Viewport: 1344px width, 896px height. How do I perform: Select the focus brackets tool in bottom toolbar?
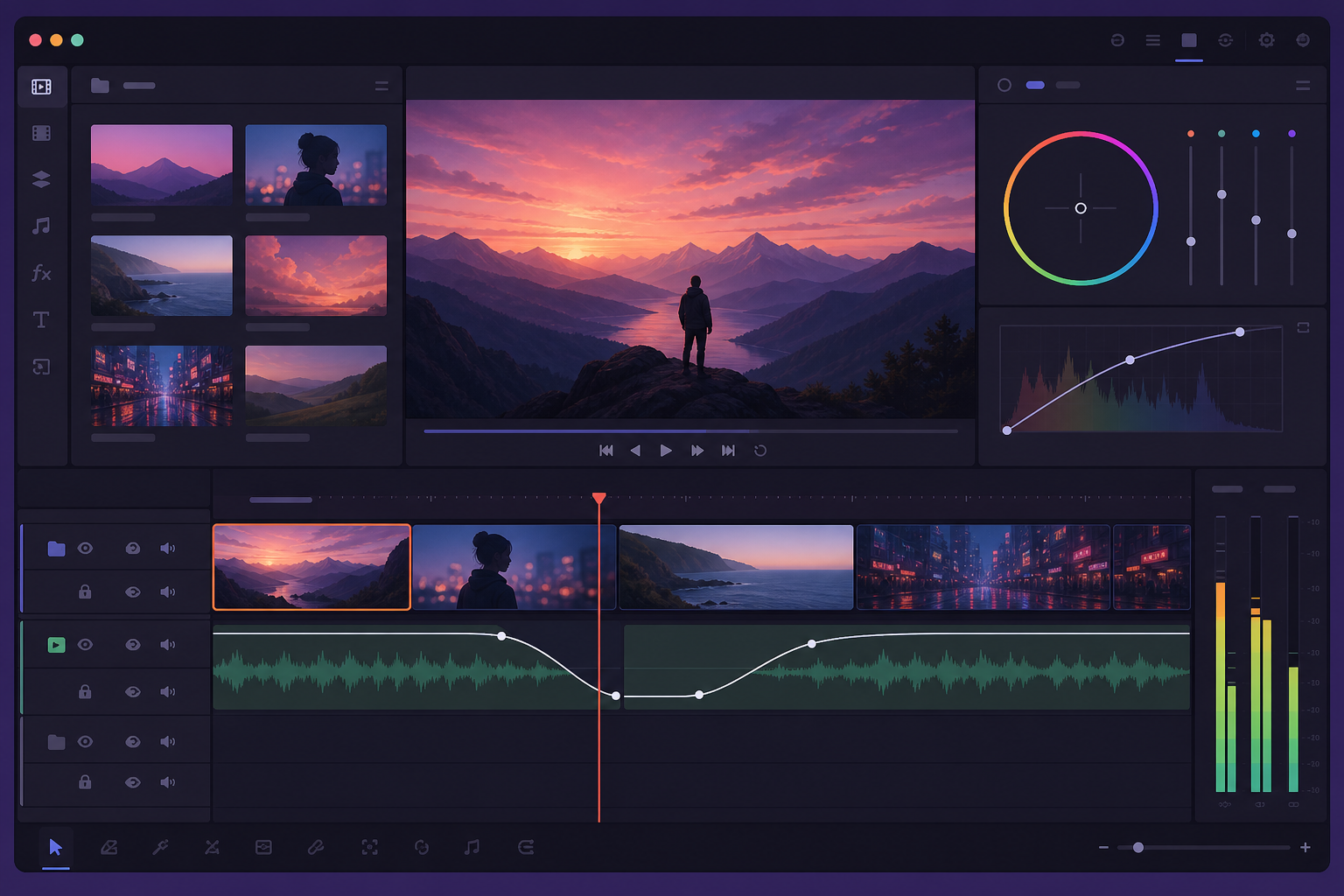pos(369,847)
